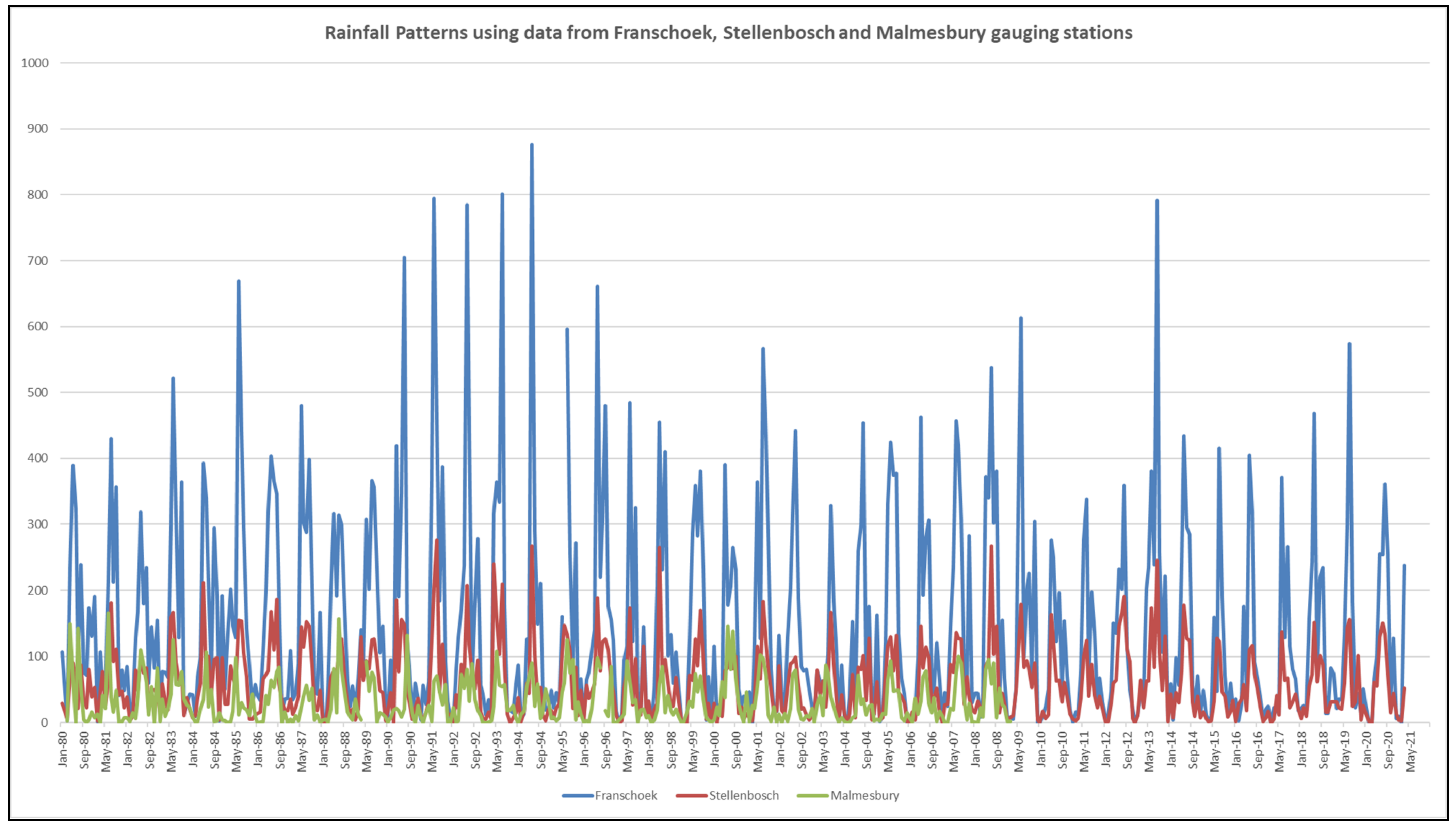Viewport: 1456px width, 827px height.
Task: Click the blue Franschoek legend line swatch
Action: (x=578, y=796)
